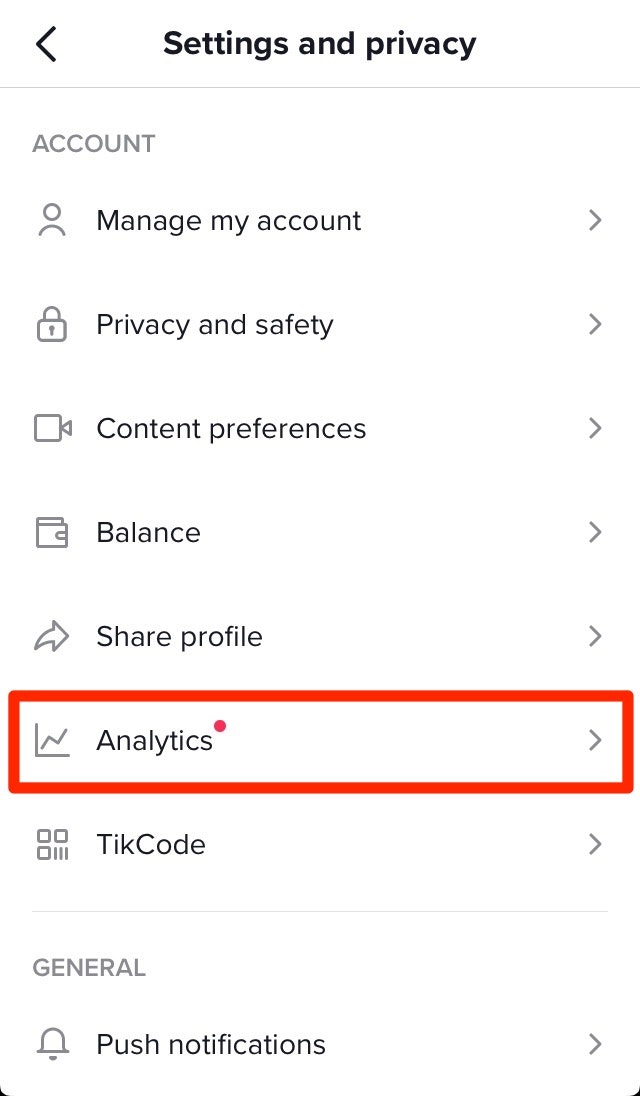Click the person icon beside Manage my account
The height and width of the screenshot is (1096, 640).
pos(51,220)
